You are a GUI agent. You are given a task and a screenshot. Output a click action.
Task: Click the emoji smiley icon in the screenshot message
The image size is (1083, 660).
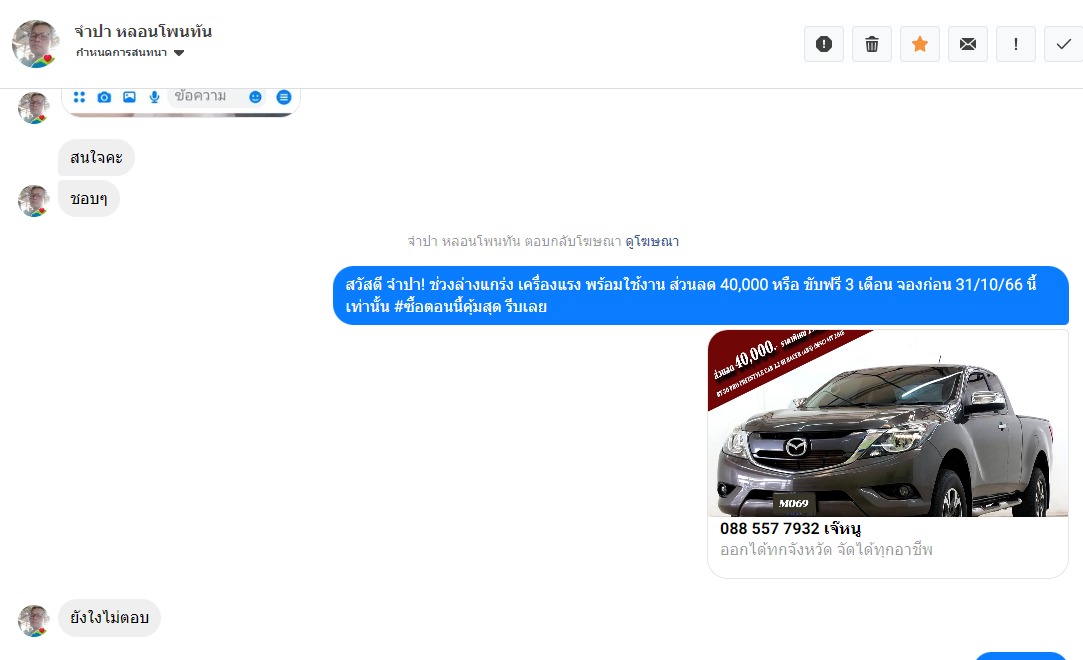point(256,97)
